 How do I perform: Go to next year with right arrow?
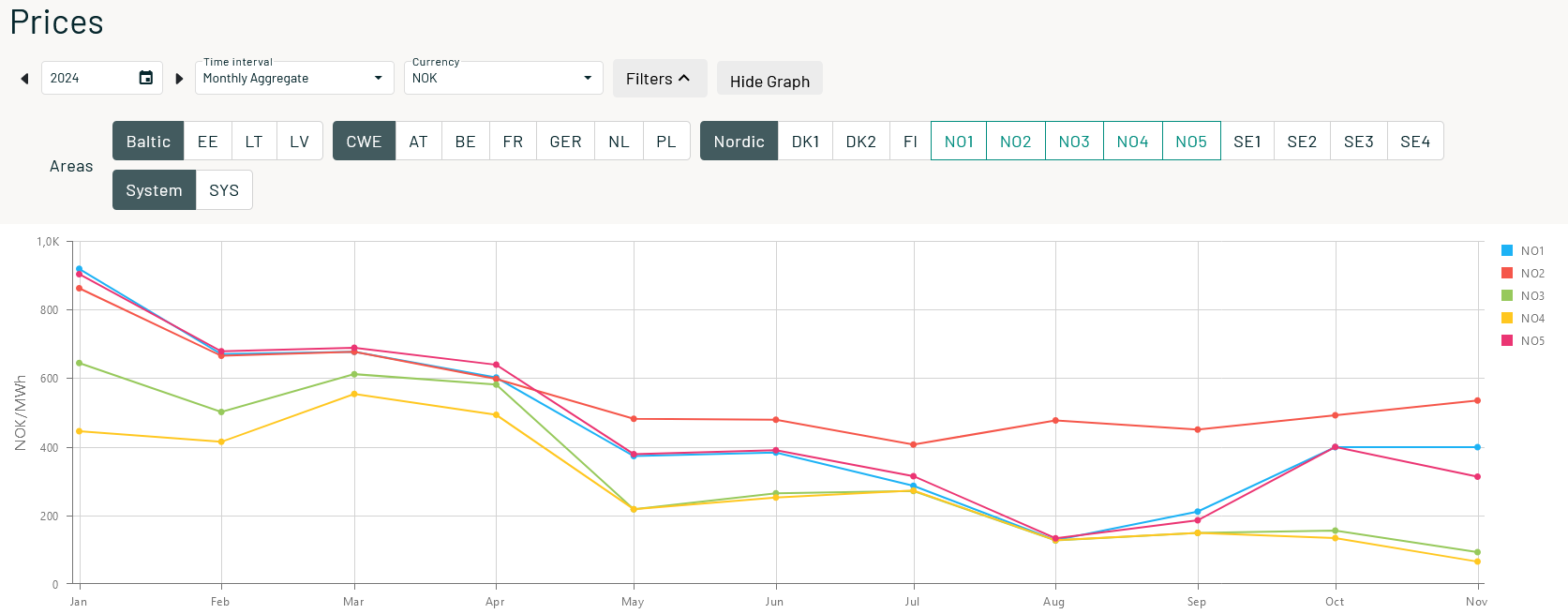179,79
